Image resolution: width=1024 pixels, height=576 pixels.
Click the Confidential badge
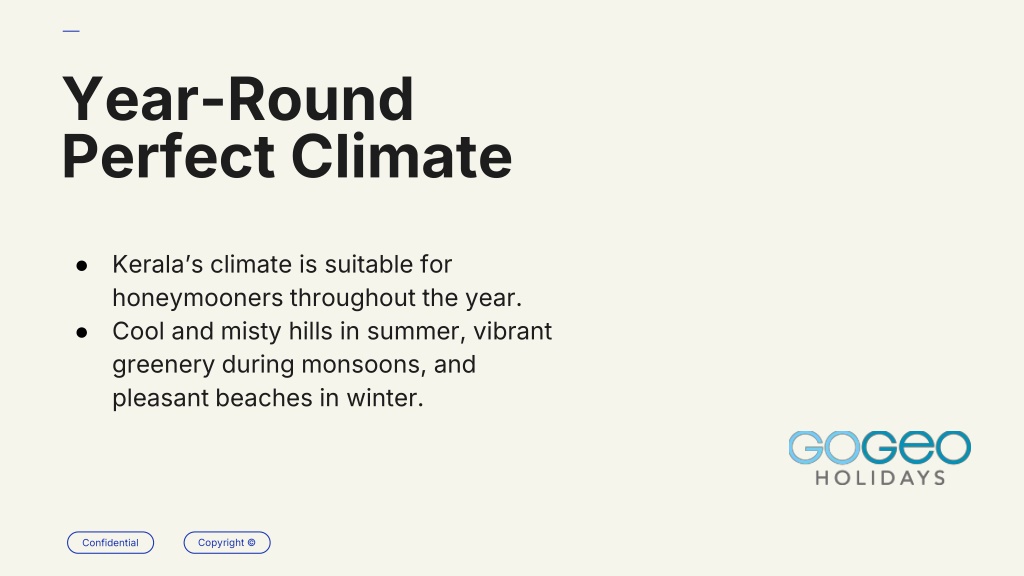(110, 543)
